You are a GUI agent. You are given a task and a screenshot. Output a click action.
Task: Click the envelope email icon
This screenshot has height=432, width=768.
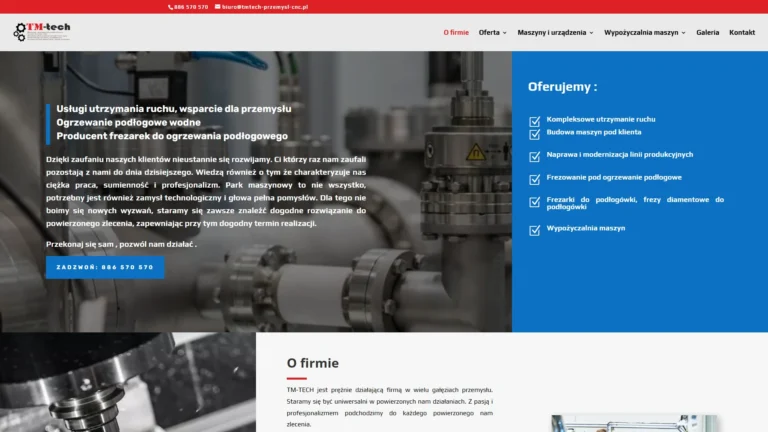(217, 7)
